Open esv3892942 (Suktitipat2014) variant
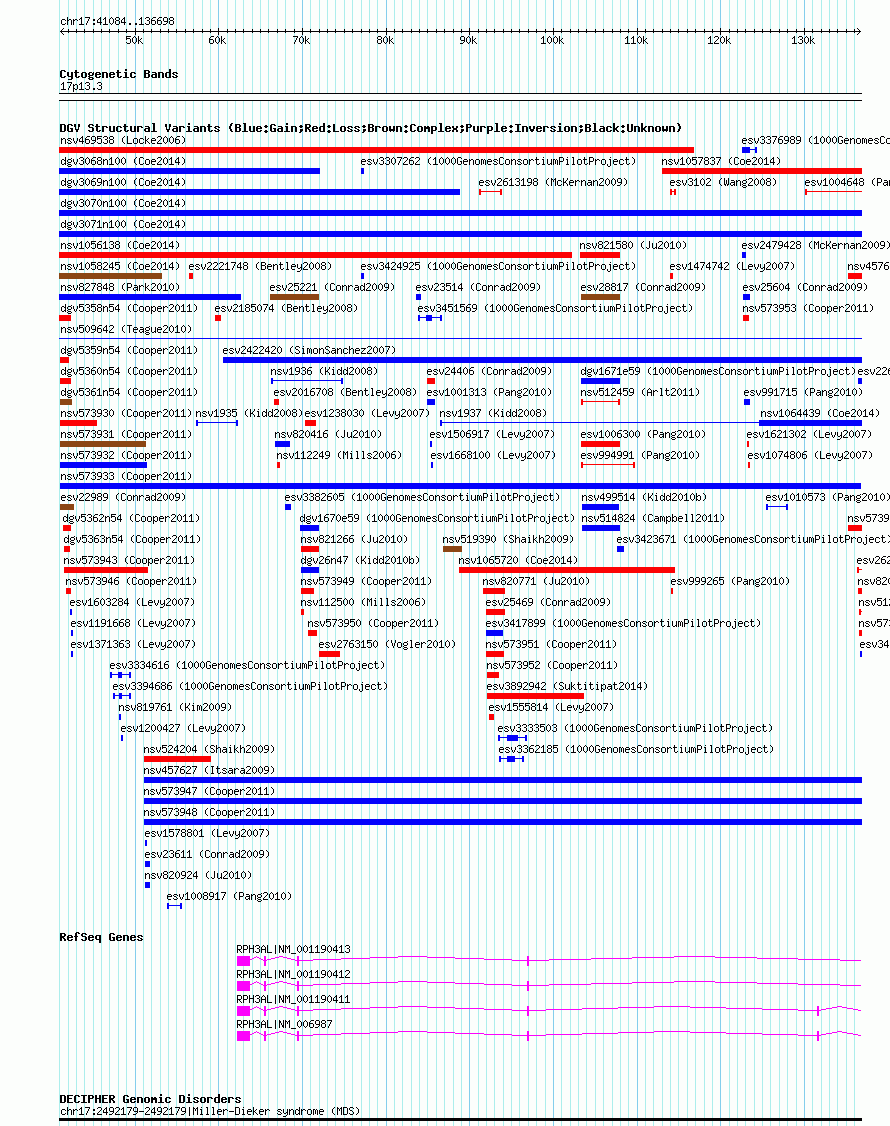 (x=535, y=696)
